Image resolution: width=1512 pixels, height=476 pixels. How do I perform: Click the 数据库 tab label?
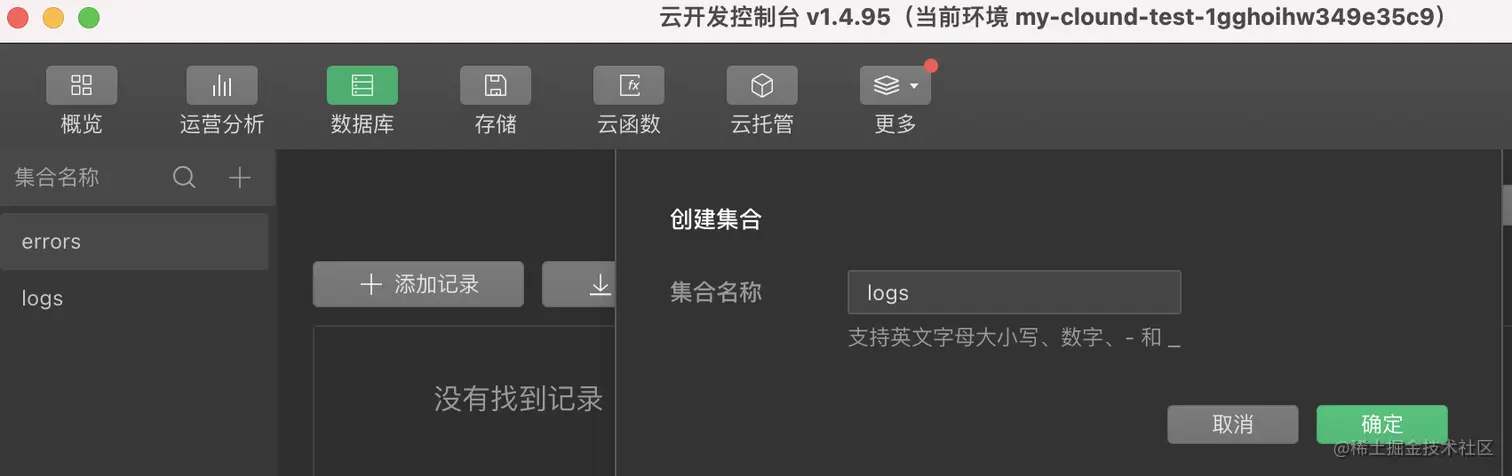point(362,125)
